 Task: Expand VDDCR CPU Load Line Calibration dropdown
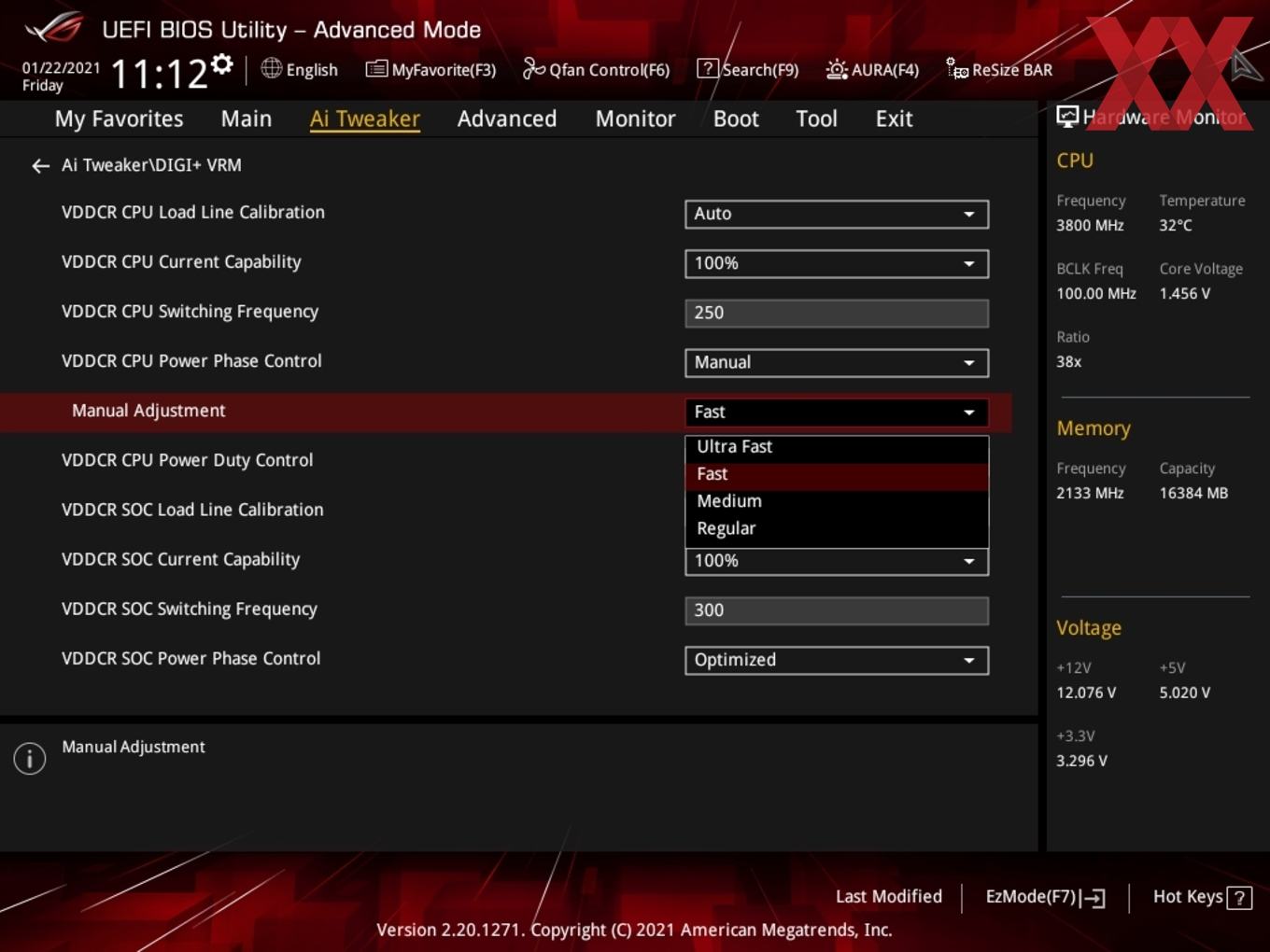[x=837, y=214]
